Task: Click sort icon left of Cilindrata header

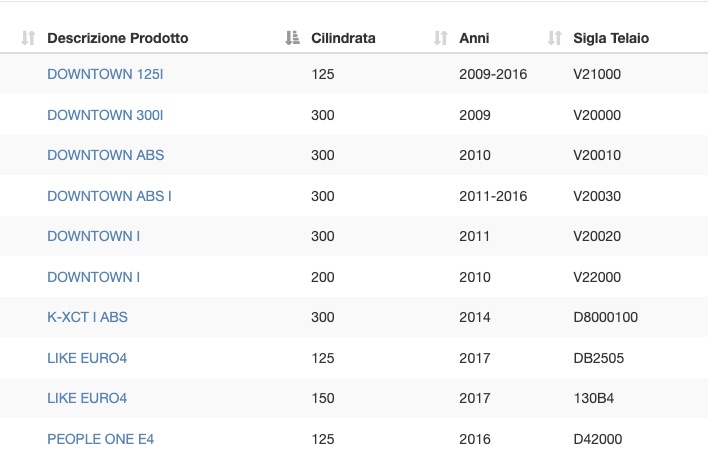Action: (x=292, y=38)
